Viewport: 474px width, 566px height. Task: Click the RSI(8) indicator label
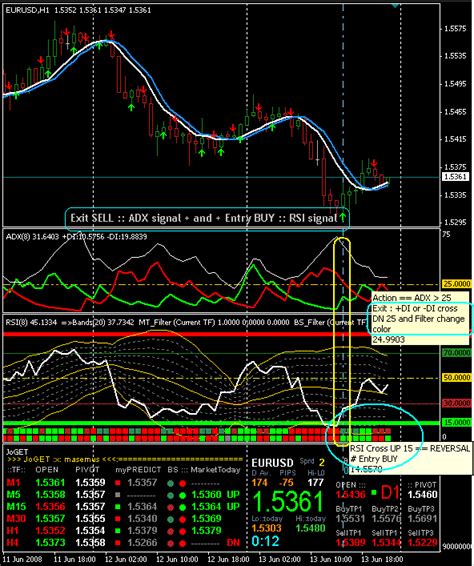click(x=17, y=322)
